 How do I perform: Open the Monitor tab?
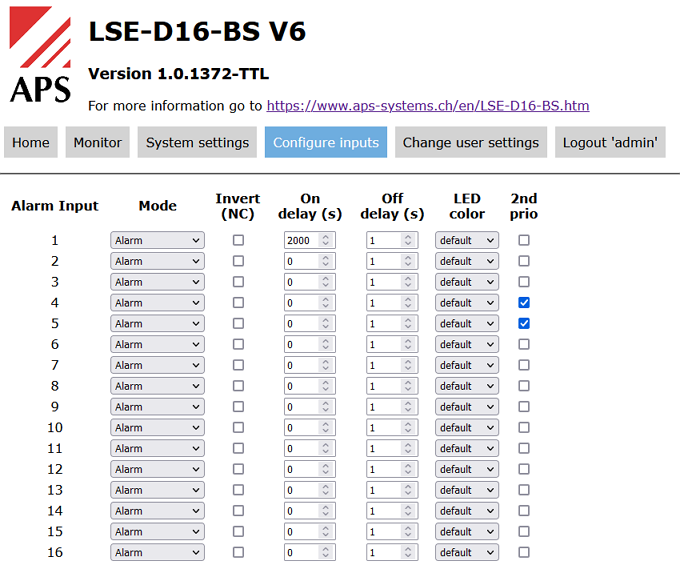coord(97,142)
